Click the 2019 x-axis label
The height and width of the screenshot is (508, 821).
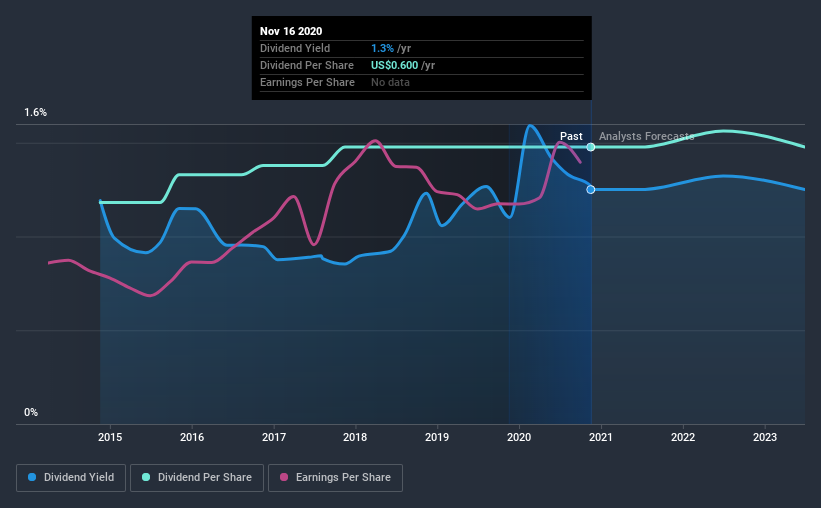(x=437, y=437)
